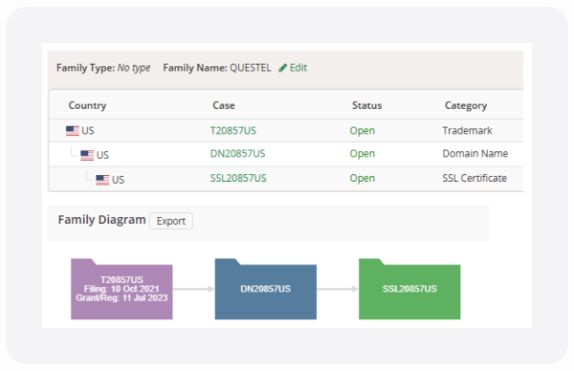Click Open status of Trademark row
574x371 pixels.
click(x=362, y=131)
